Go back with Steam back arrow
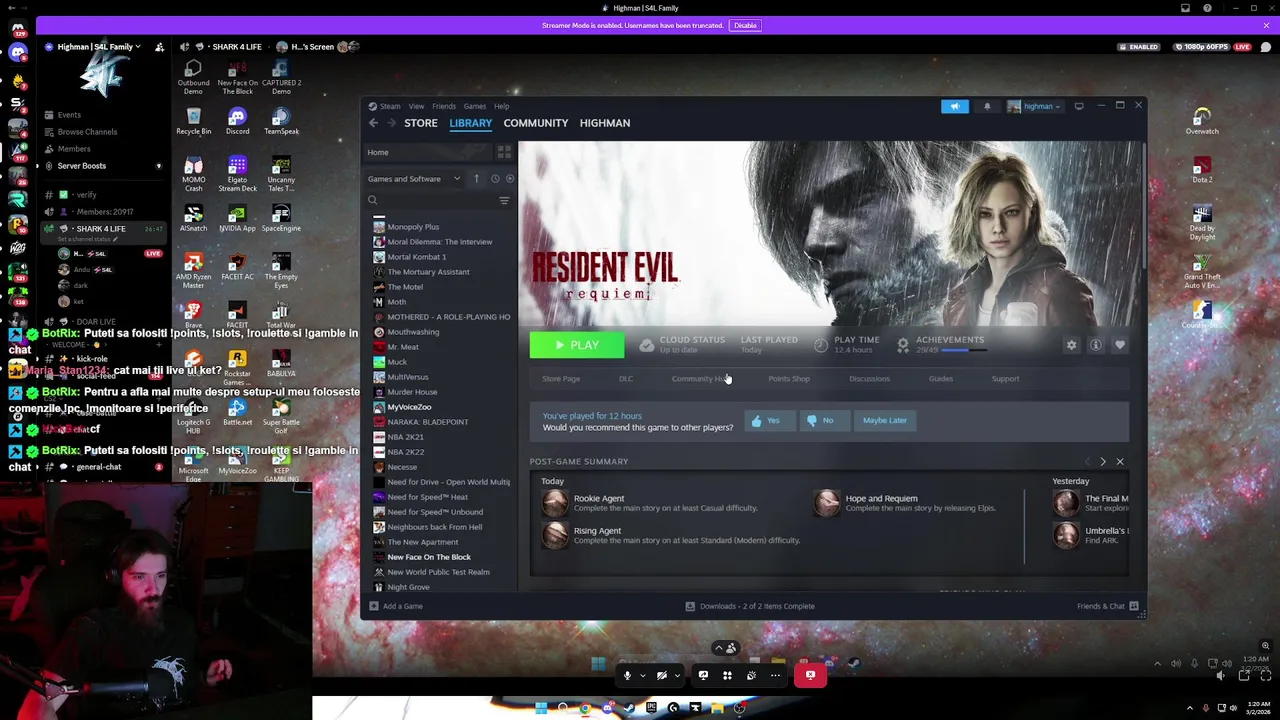Screen dimensions: 1280x720 point(373,123)
